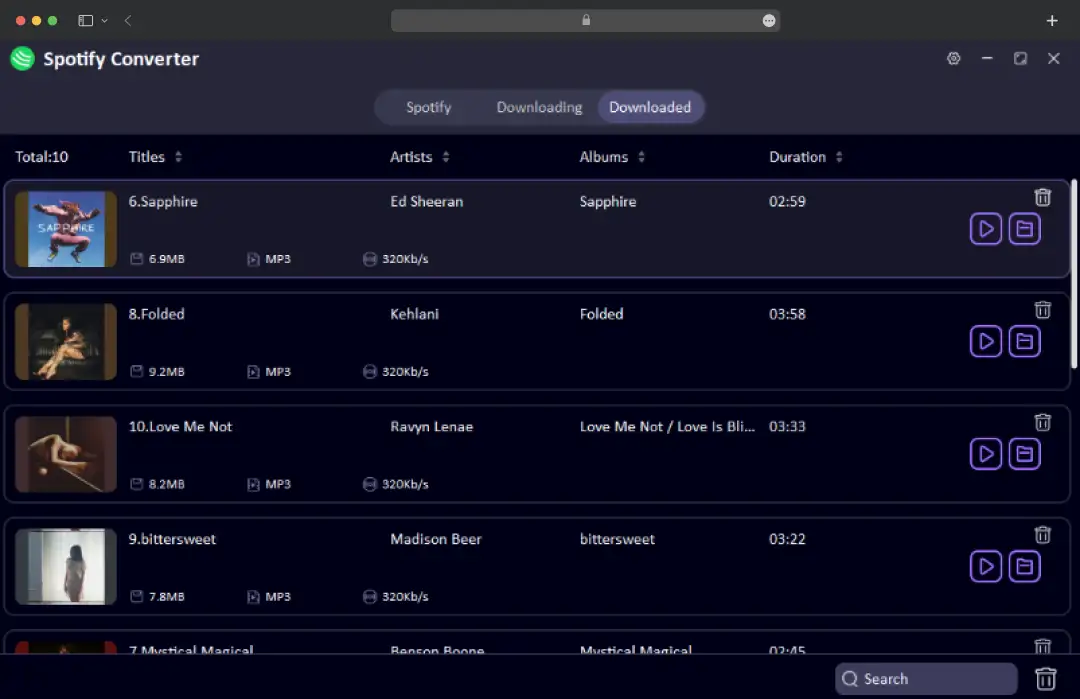Sort tracks by Artists column arrows

point(446,156)
